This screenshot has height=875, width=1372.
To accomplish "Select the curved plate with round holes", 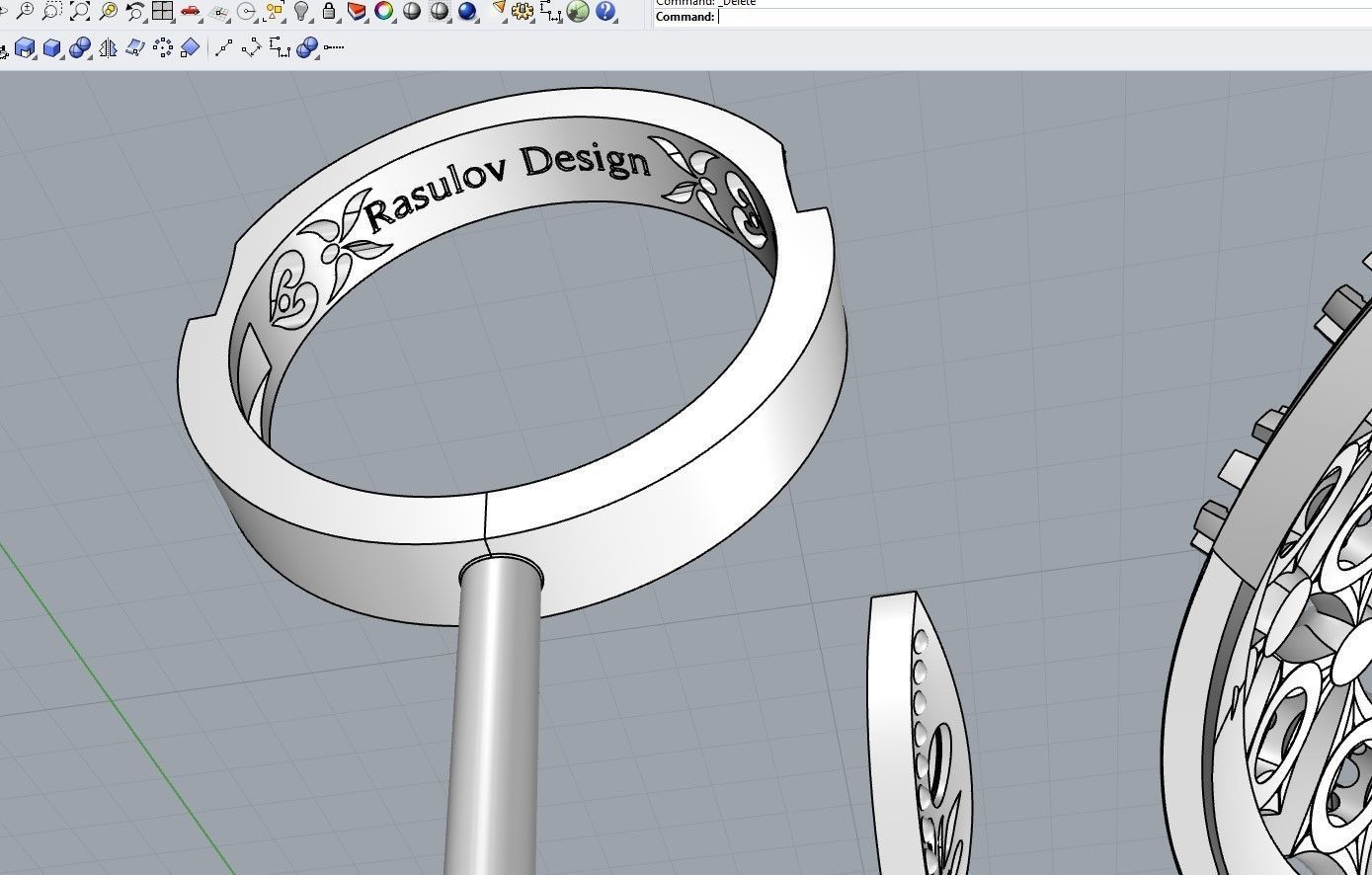I will click(x=919, y=736).
